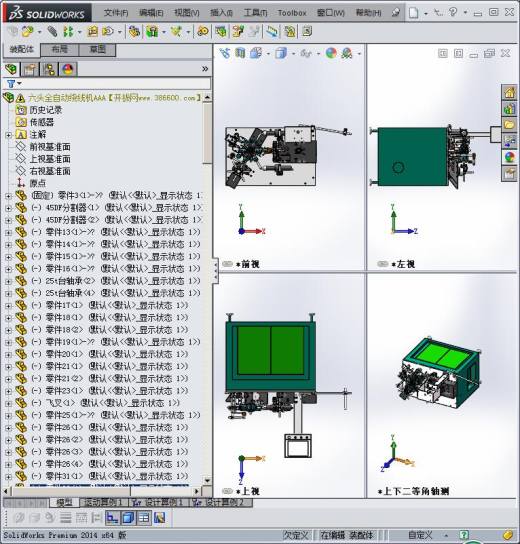Select the 零件31<1> component row
Image resolution: width=520 pixels, height=544 pixels.
pyautogui.click(x=110, y=476)
